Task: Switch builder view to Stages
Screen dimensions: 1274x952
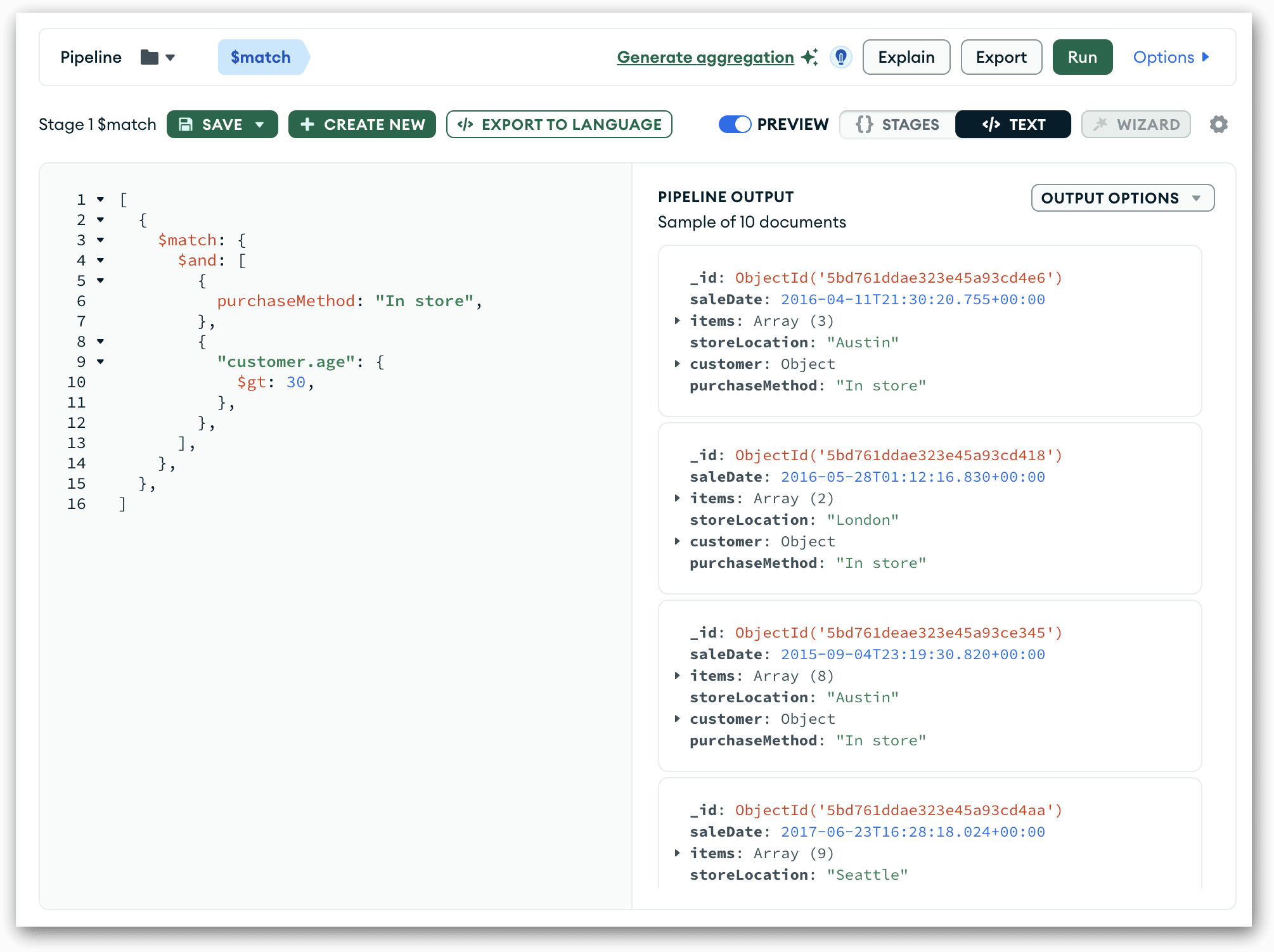Action: pos(898,124)
